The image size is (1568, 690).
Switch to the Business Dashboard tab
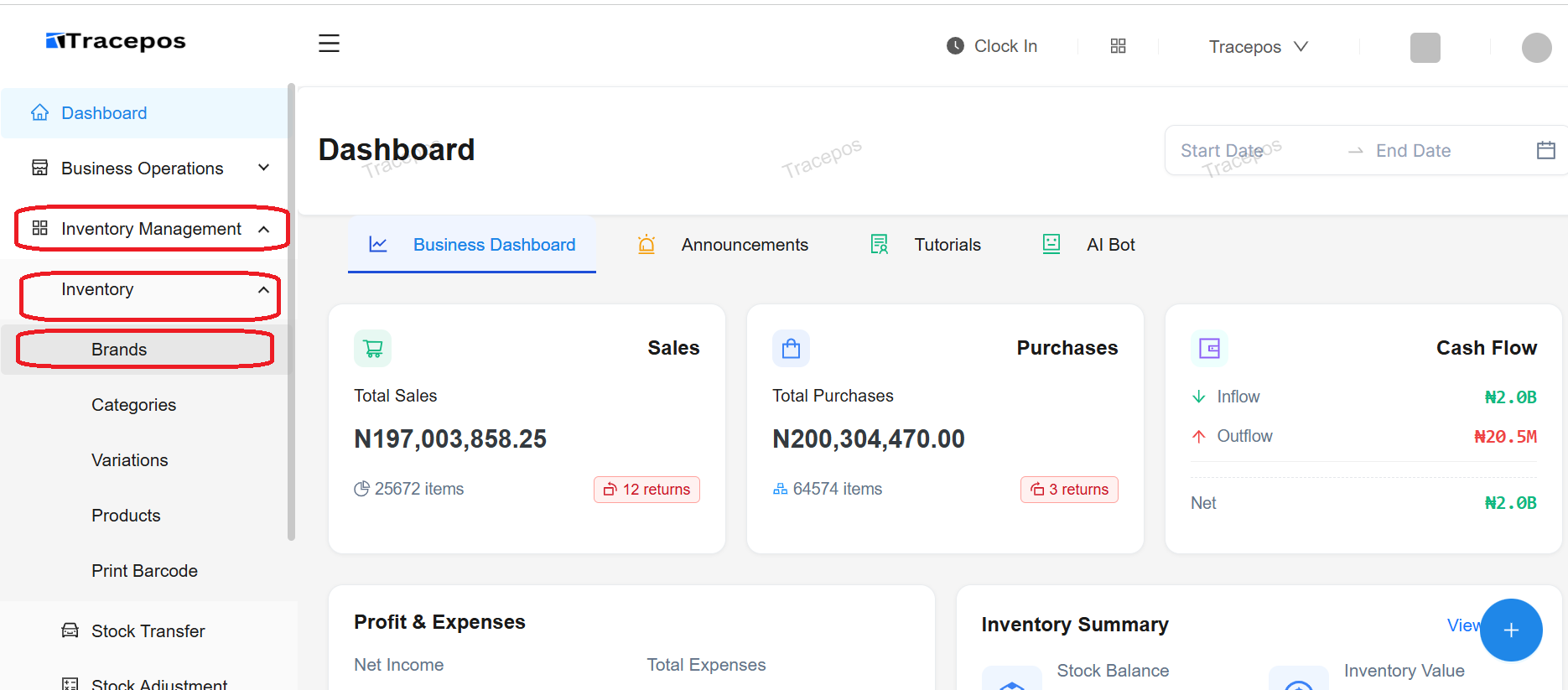[x=472, y=244]
